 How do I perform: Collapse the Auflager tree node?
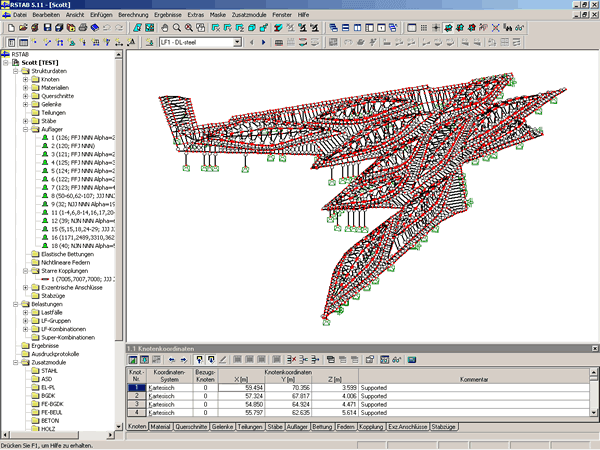(x=25, y=128)
